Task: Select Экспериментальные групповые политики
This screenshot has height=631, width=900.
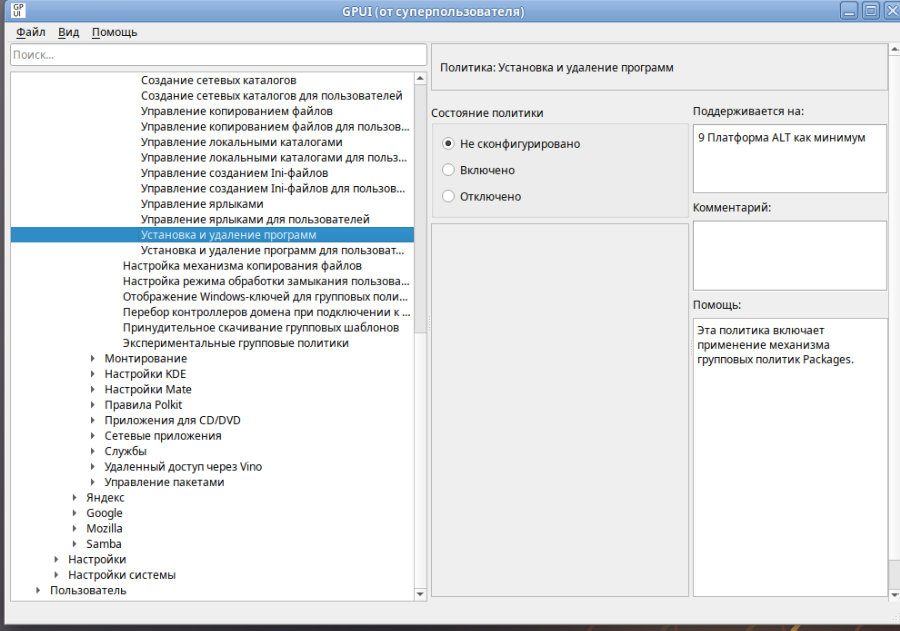Action: [235, 343]
